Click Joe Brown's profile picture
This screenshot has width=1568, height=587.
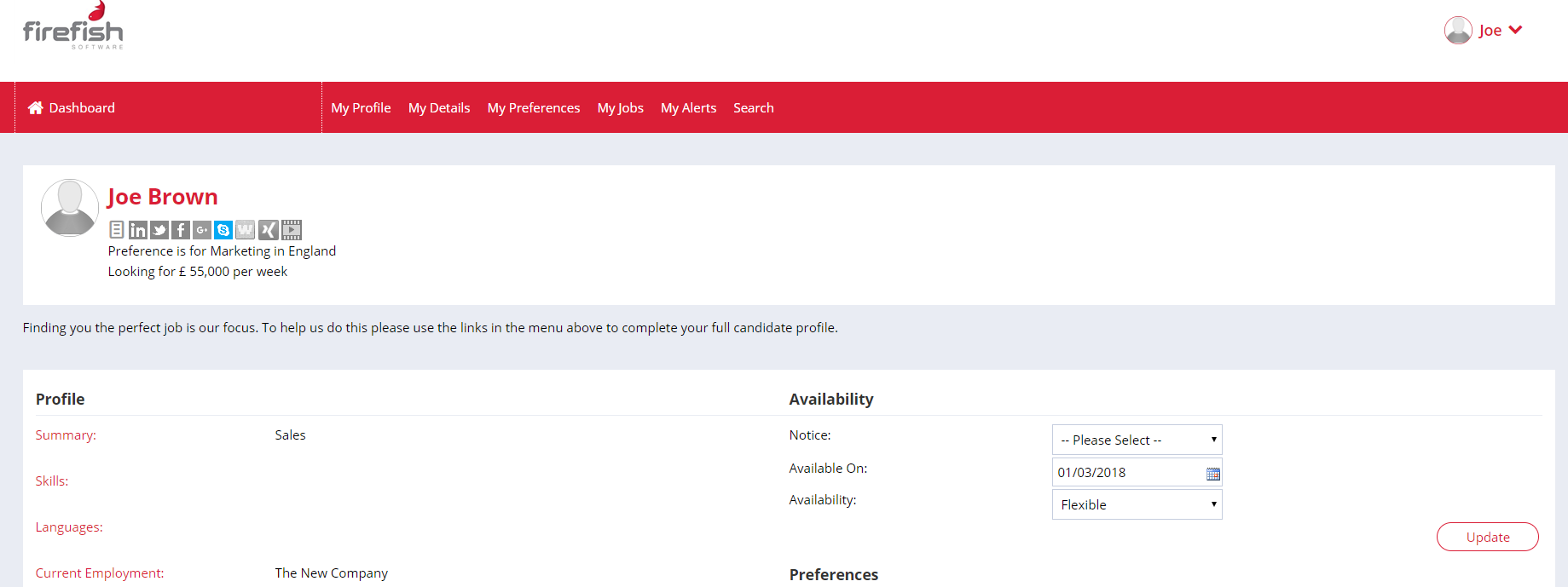(x=70, y=208)
